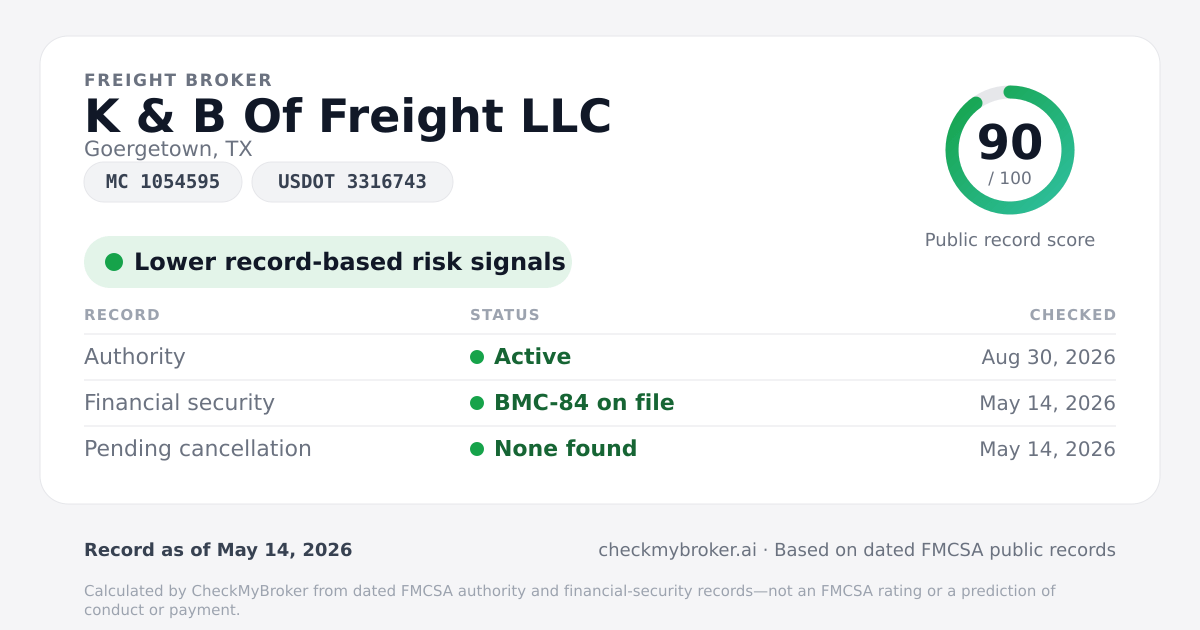
Task: Select the USDOT 3316743 badge
Action: point(352,182)
